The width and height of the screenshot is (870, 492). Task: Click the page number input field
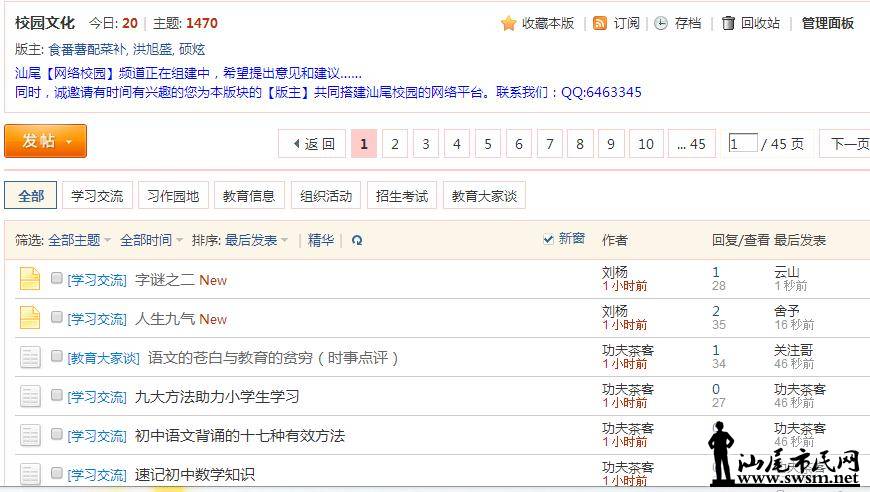(x=742, y=144)
